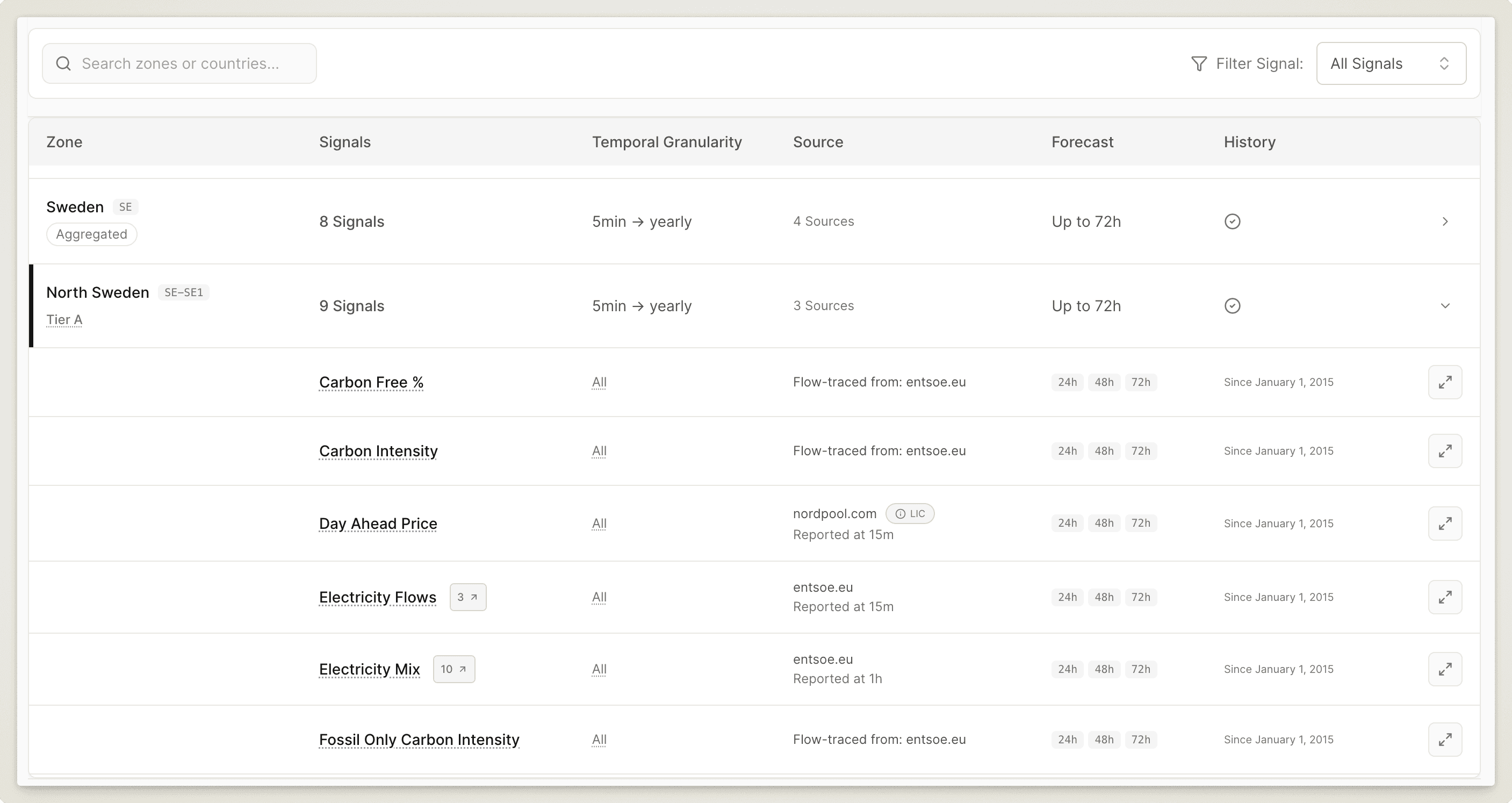Screen dimensions: 1512x803
Task: Expand the Sweden zone row chevron
Action: [x=1444, y=221]
